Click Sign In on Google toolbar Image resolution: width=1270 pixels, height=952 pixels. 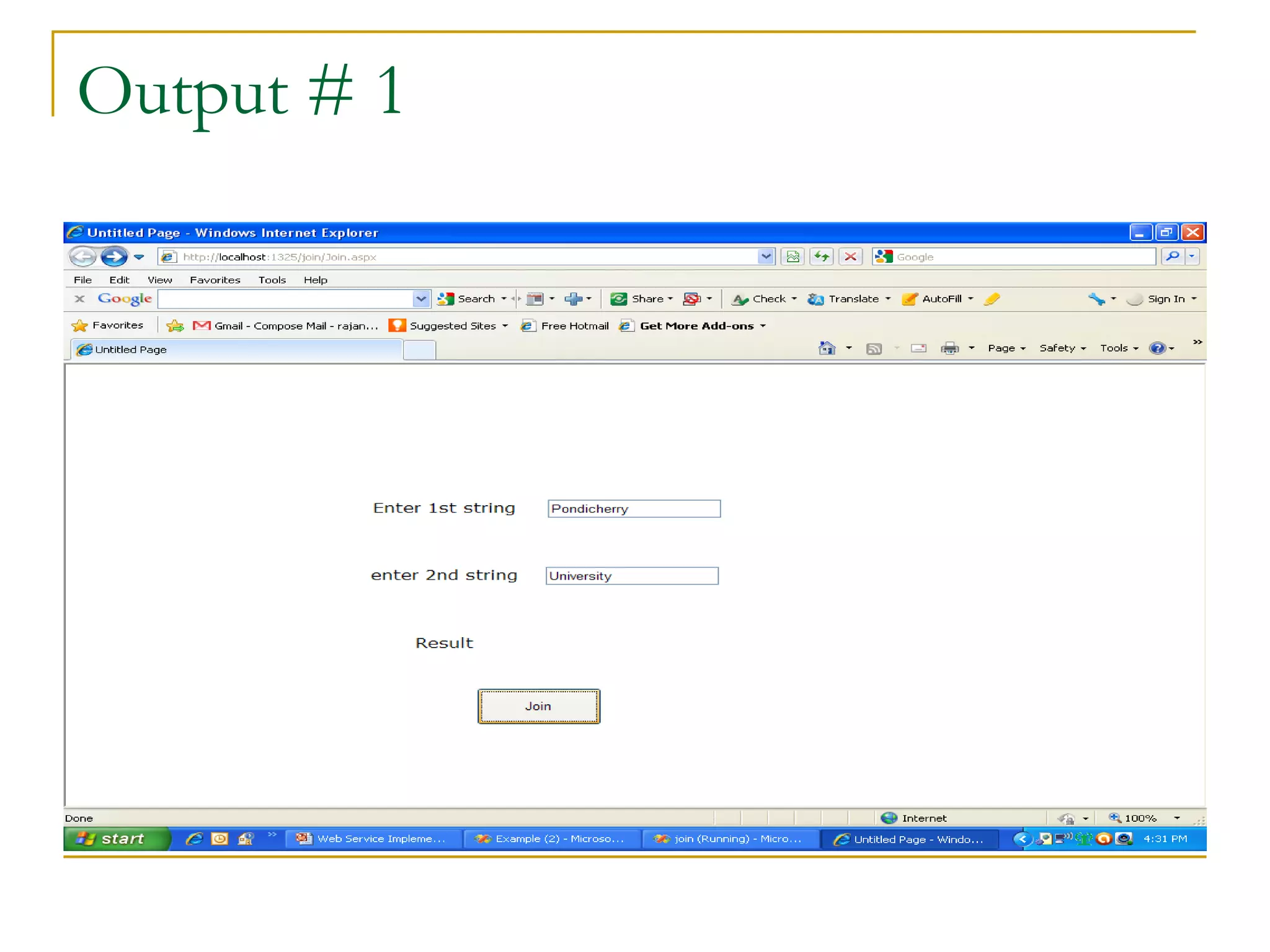pos(1161,299)
